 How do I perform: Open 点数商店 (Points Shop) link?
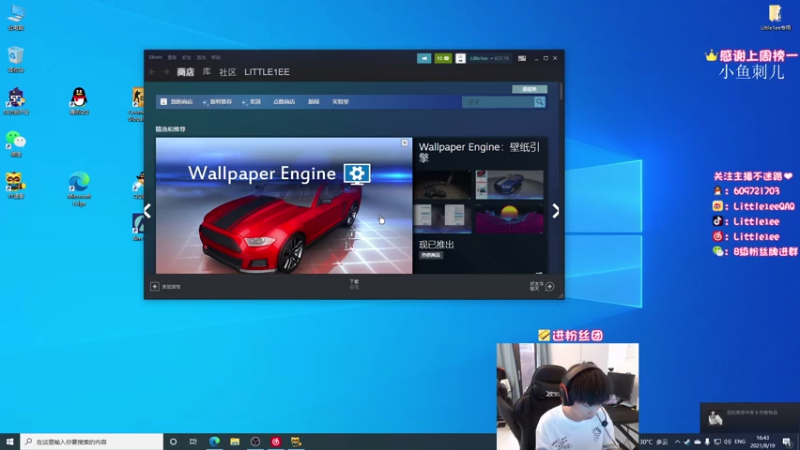point(284,102)
